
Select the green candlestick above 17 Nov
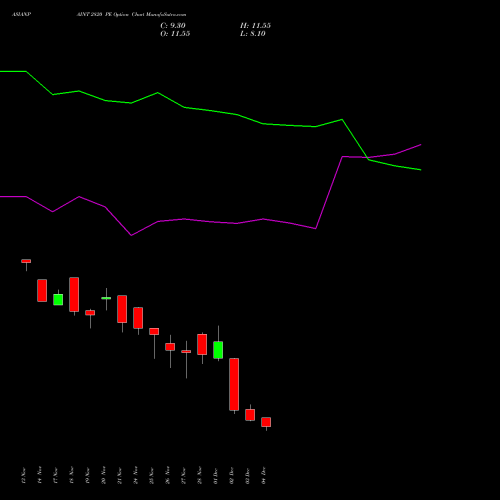point(58,299)
